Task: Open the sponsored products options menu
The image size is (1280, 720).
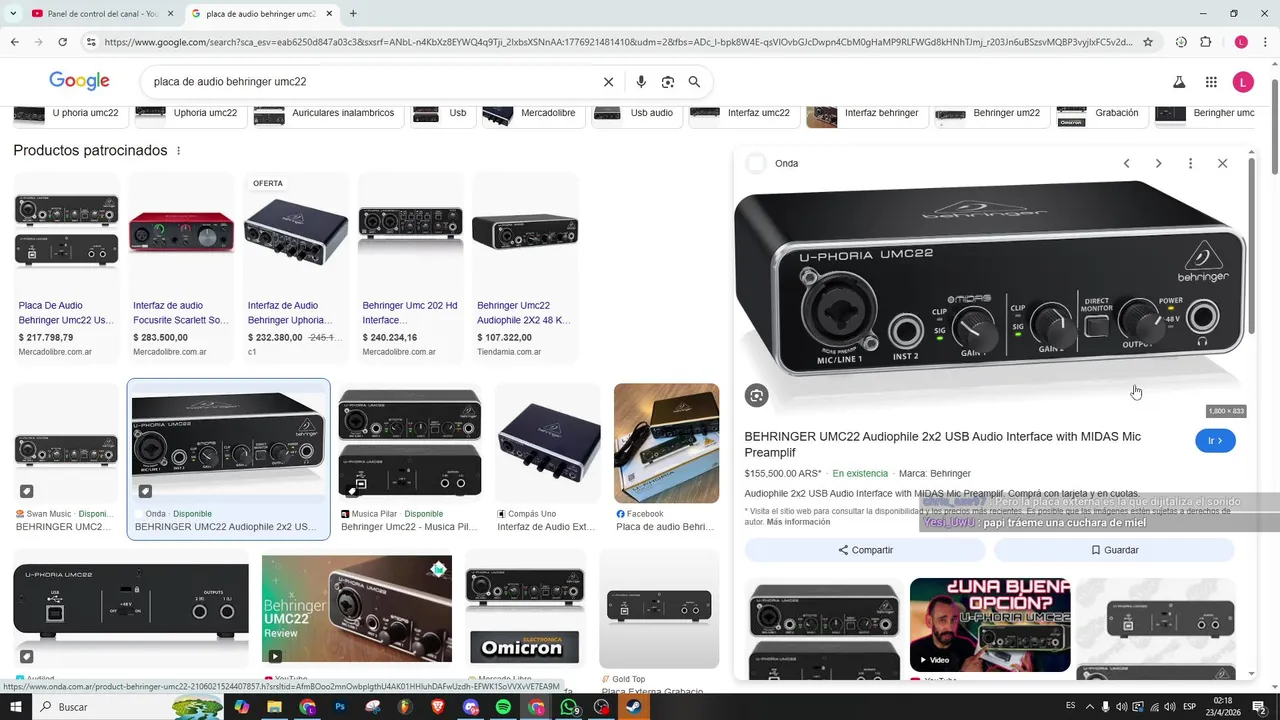Action: 179,151
